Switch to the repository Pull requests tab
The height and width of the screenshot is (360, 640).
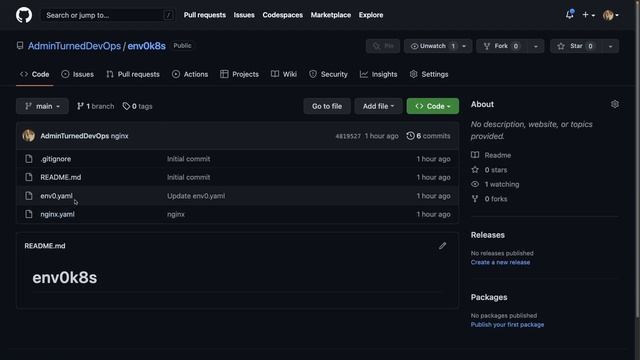(x=133, y=74)
